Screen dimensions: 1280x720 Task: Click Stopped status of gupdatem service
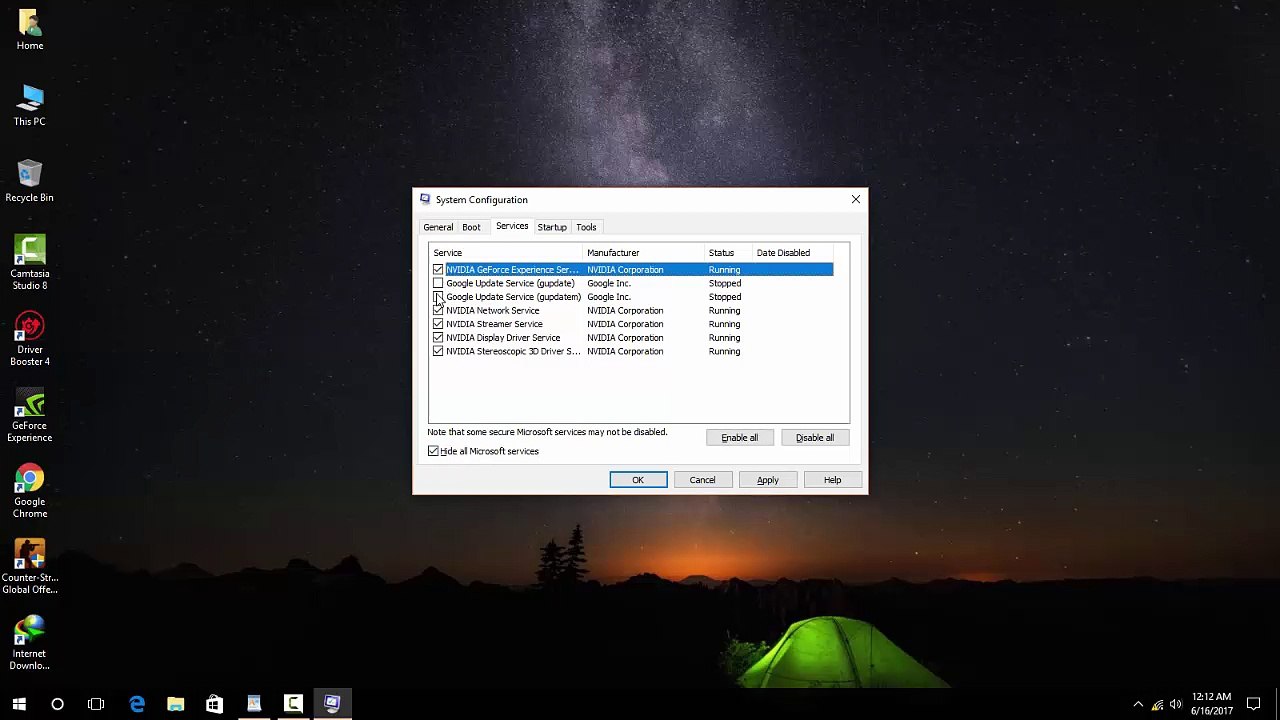725,297
